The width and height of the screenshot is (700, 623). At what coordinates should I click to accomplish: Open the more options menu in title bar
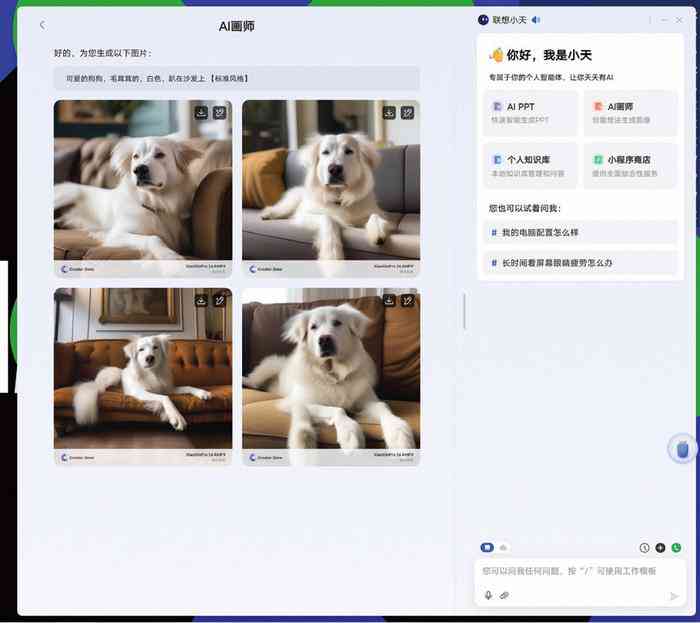click(x=650, y=20)
